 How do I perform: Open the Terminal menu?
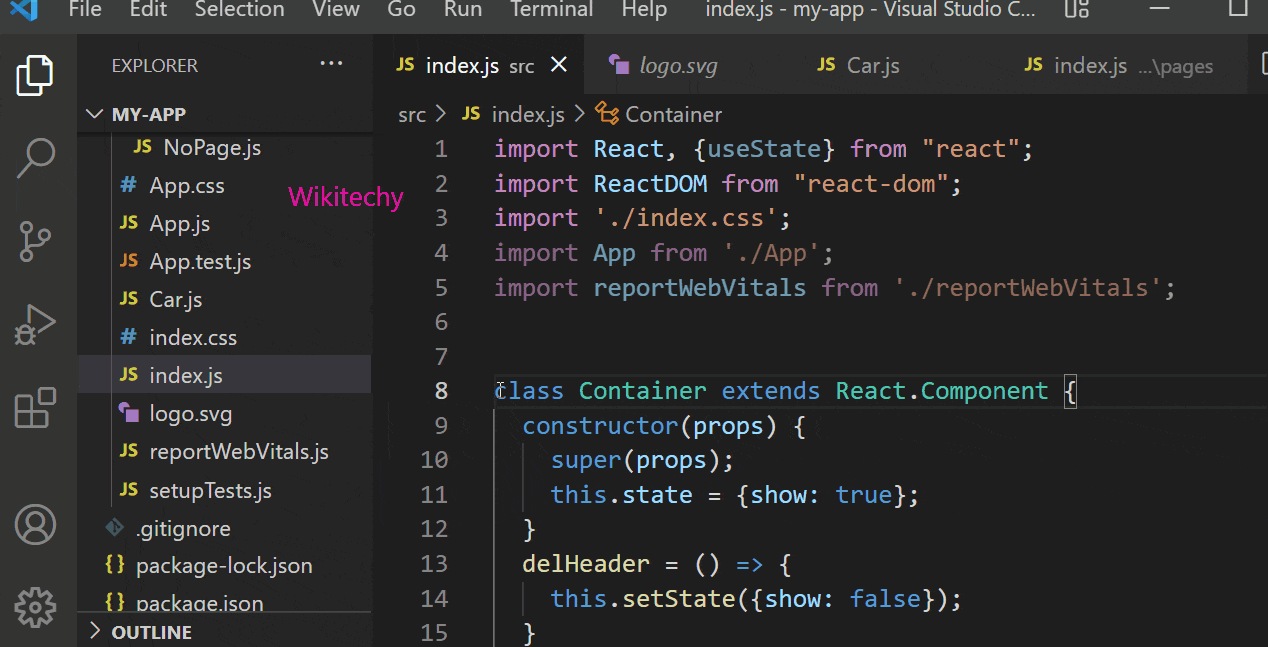[x=551, y=10]
